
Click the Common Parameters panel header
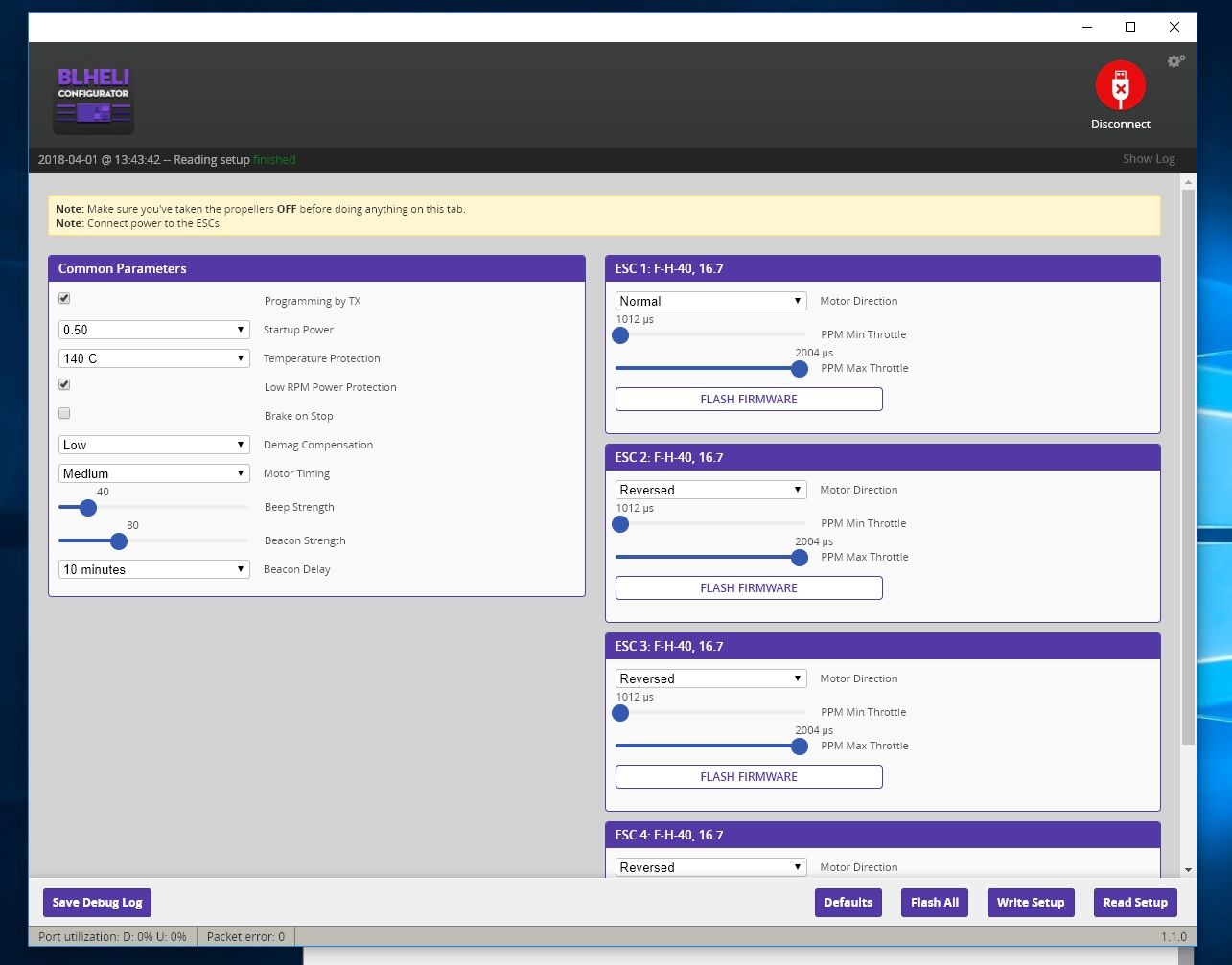(316, 268)
